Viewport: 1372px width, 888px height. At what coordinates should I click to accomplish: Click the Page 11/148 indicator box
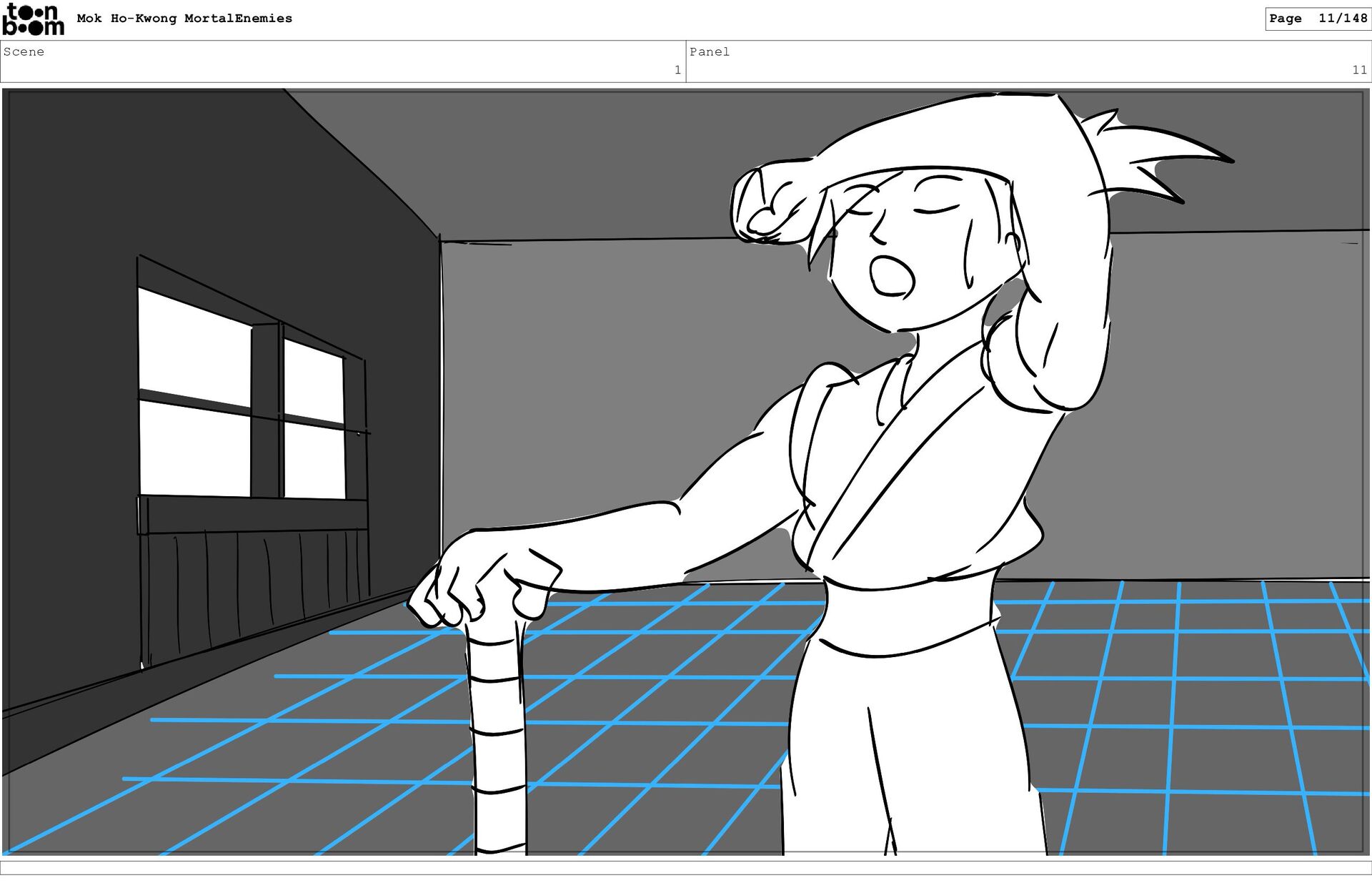pos(1317,19)
